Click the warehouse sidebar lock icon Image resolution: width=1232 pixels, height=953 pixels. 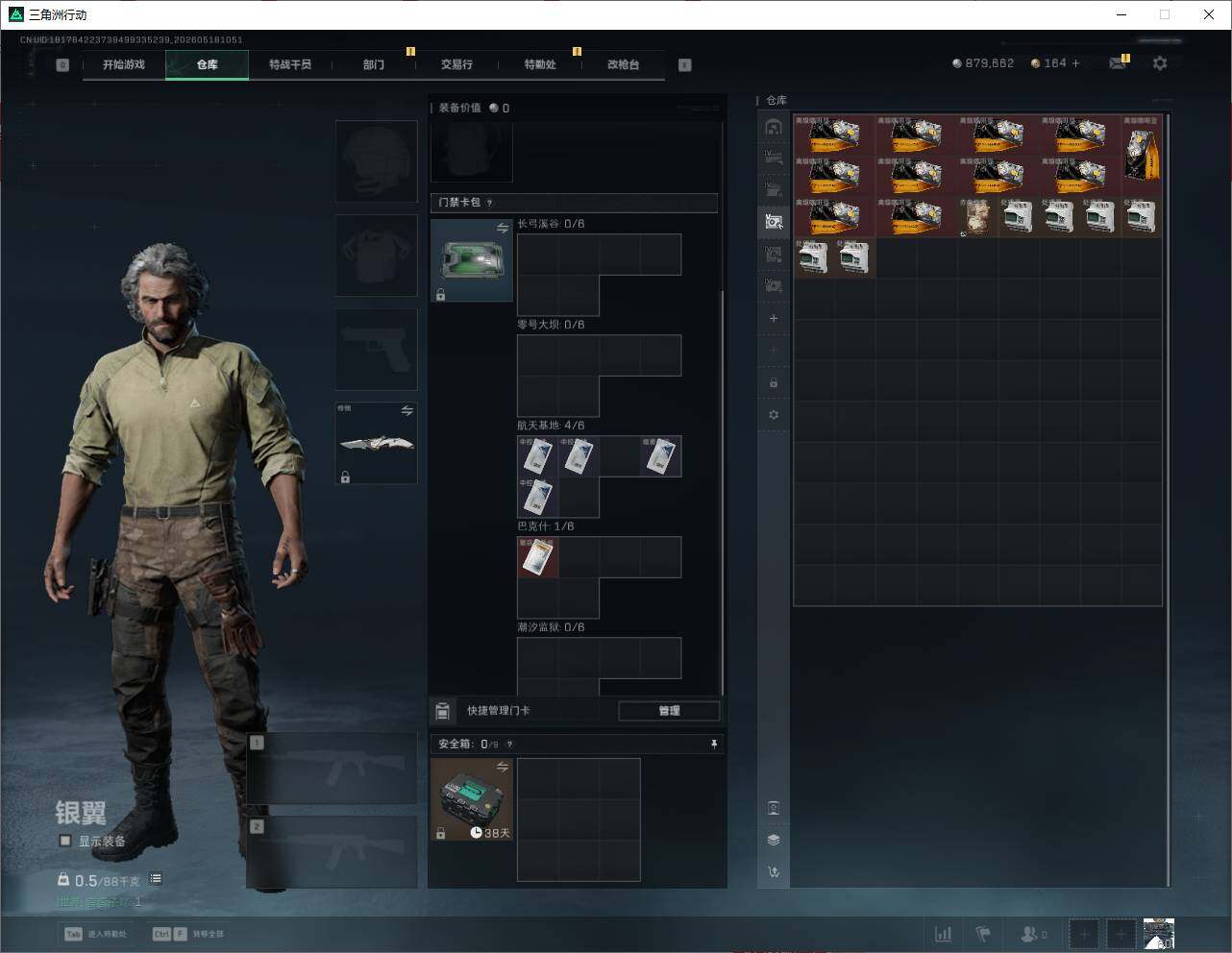click(774, 383)
